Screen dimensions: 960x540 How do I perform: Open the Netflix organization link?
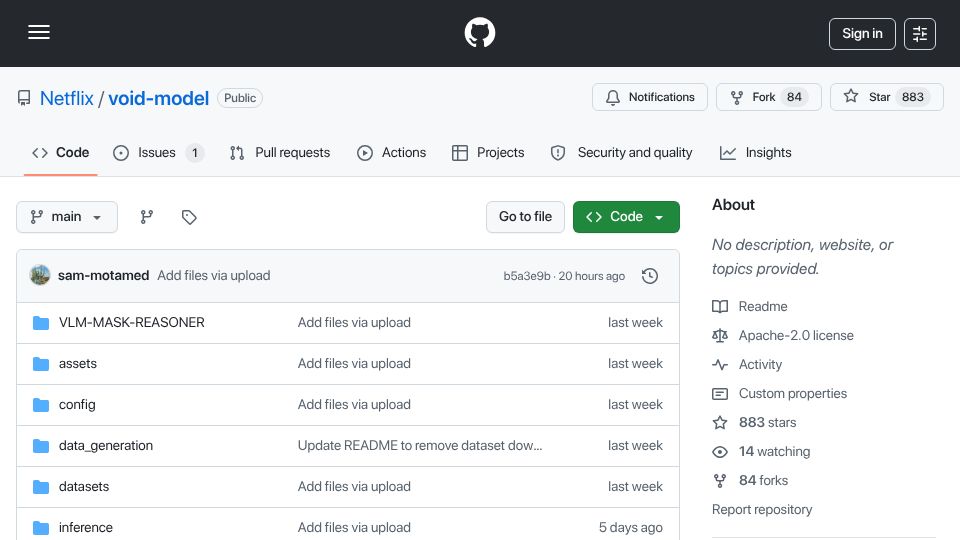(67, 98)
